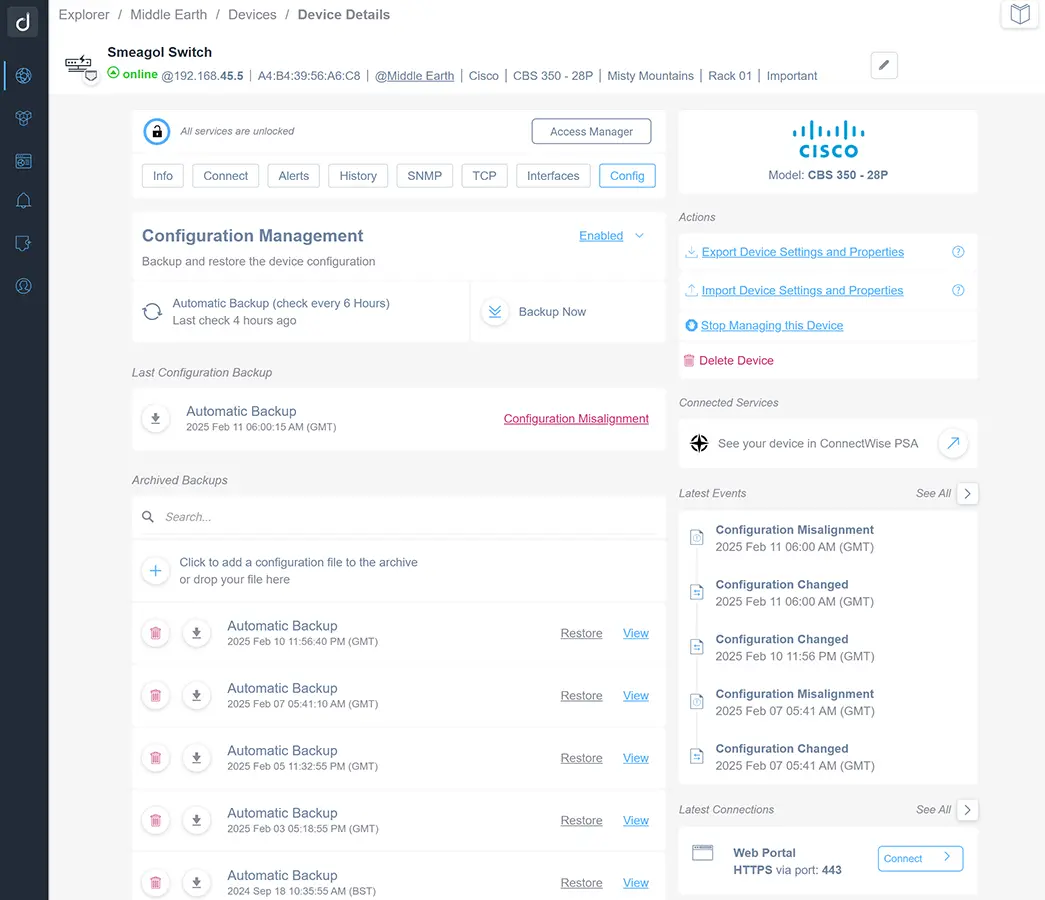Click help icon beside Export Device Settings

[x=957, y=252]
